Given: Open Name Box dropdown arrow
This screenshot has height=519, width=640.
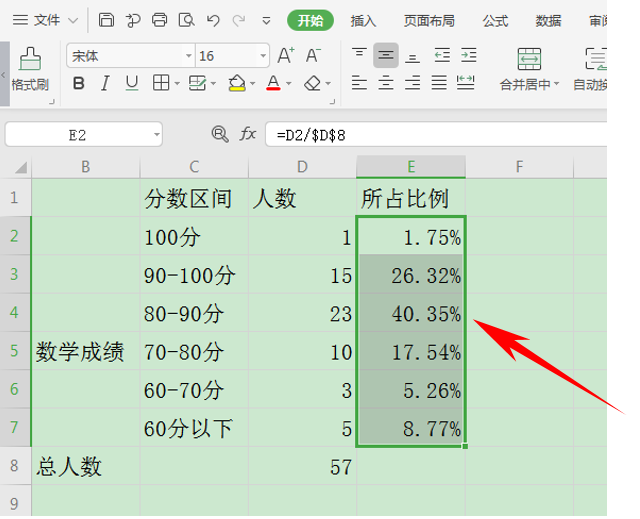Looking at the screenshot, I should (156, 134).
